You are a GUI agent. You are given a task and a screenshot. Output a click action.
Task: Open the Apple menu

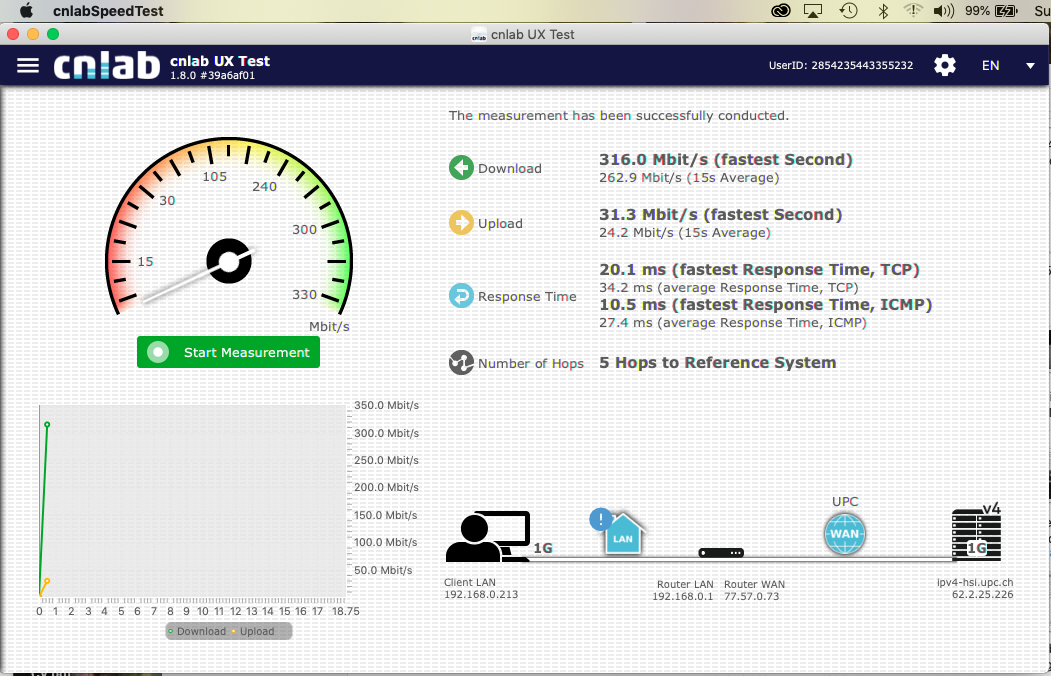pos(26,11)
